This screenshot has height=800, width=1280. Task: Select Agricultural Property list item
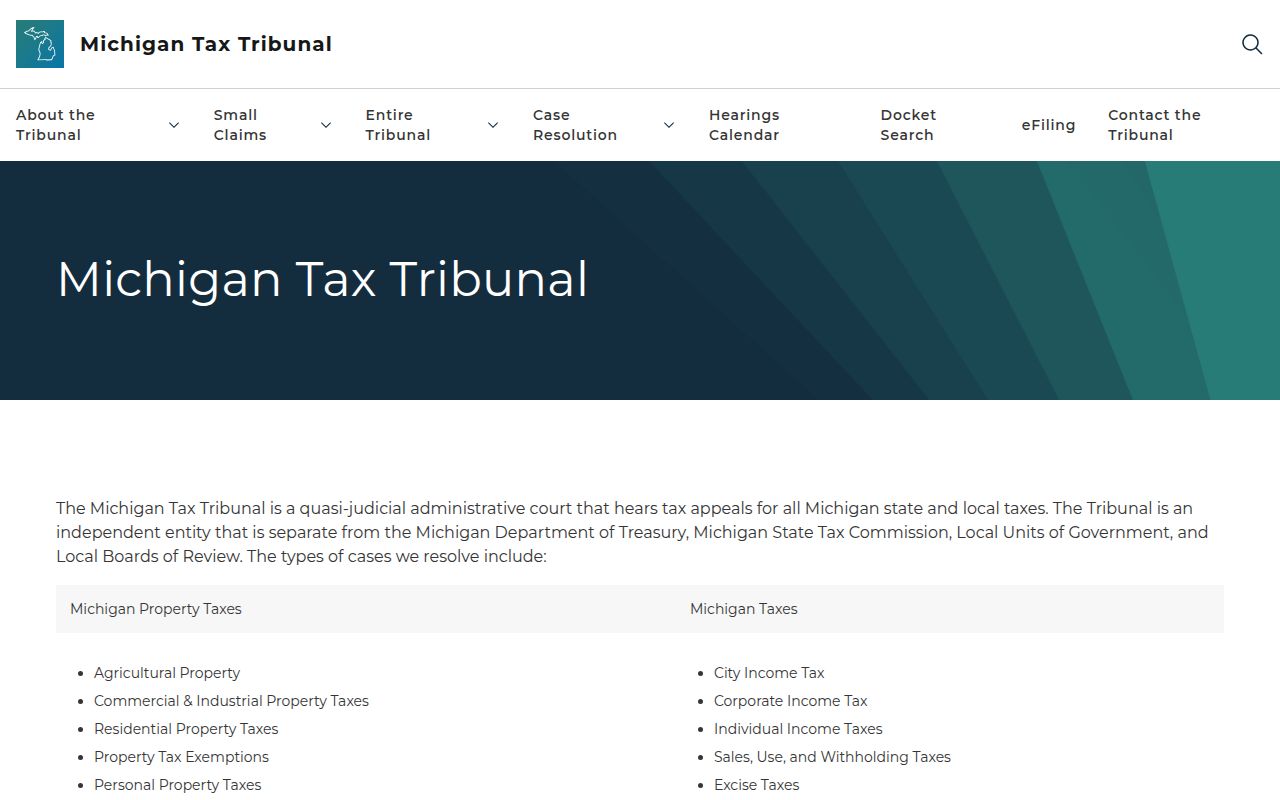[167, 673]
